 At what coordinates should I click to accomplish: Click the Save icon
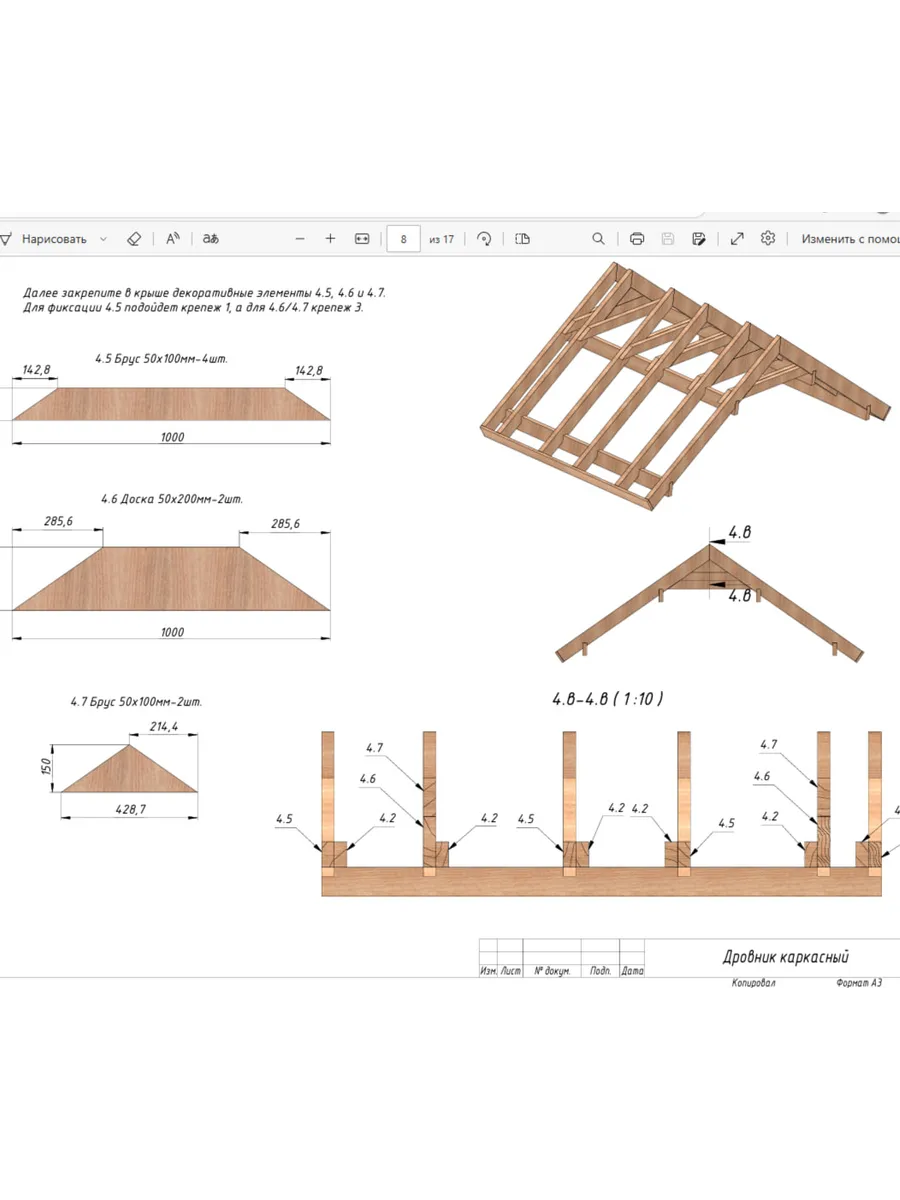668,239
